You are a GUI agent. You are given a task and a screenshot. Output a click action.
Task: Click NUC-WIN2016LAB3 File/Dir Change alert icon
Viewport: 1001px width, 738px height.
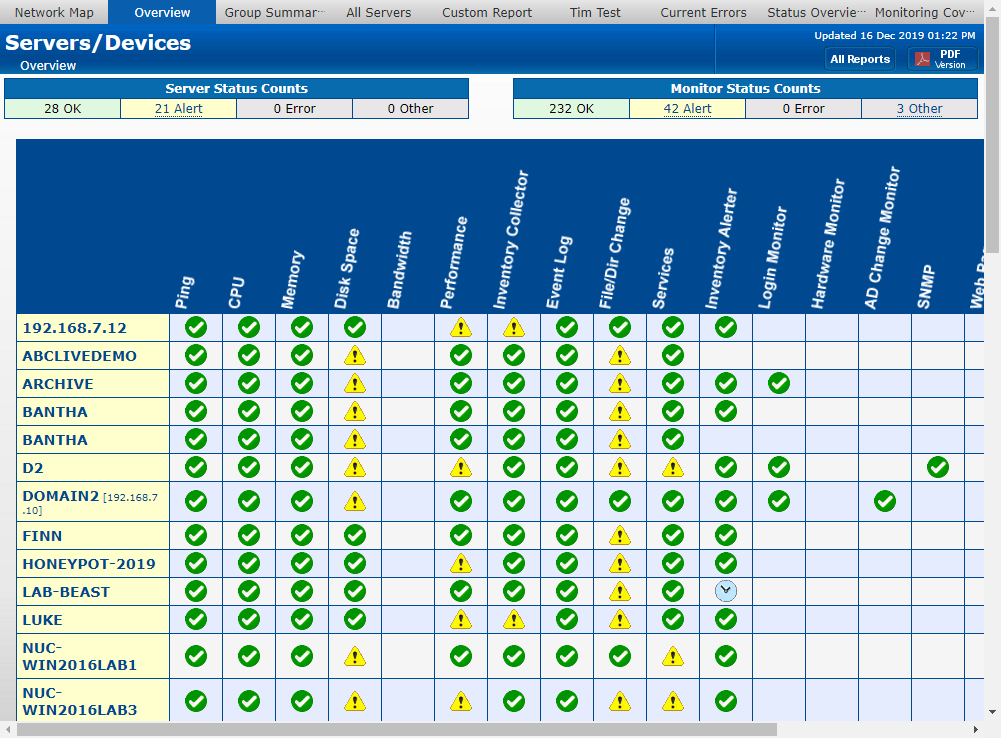click(619, 702)
